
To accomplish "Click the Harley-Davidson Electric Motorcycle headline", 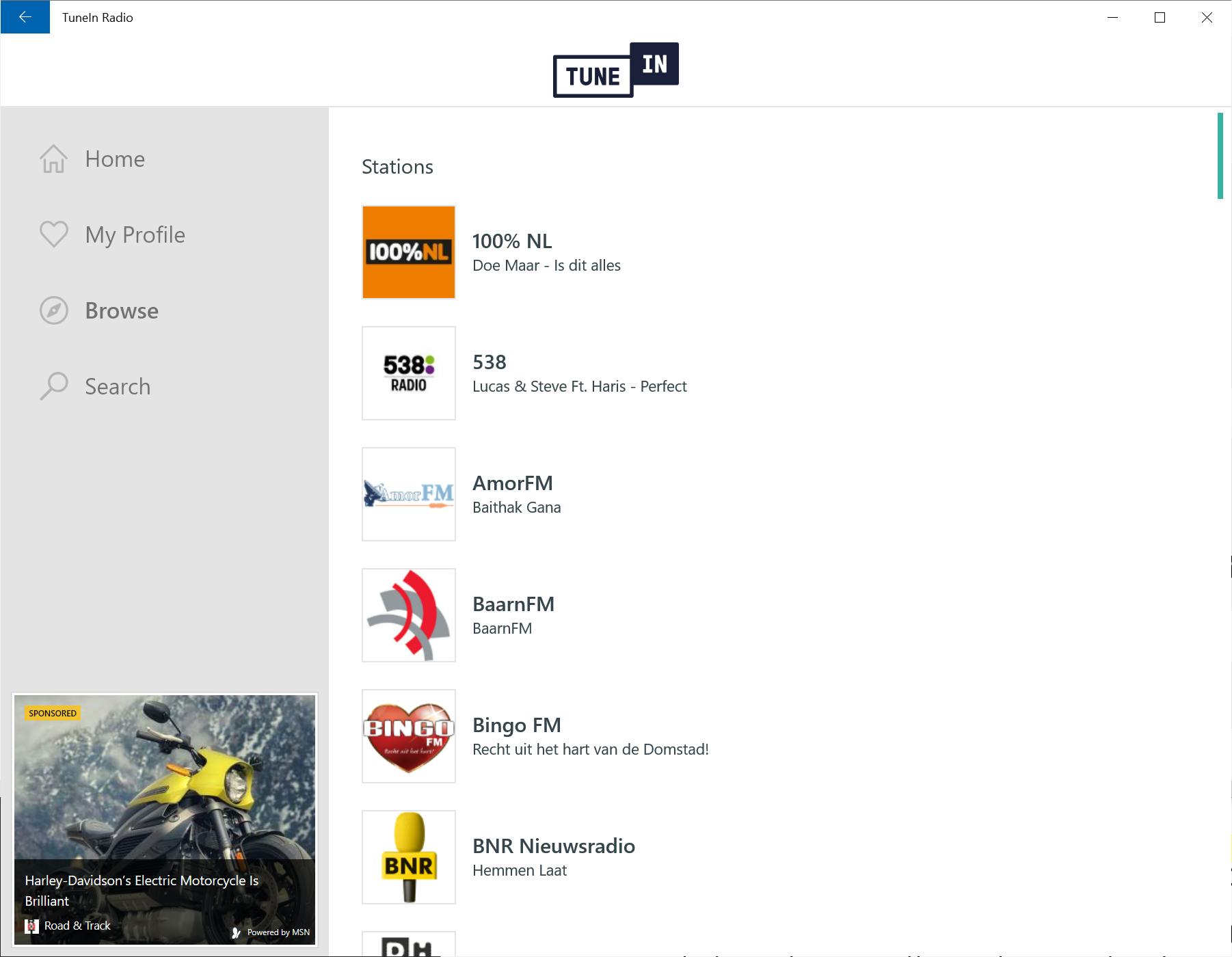I will (x=142, y=891).
